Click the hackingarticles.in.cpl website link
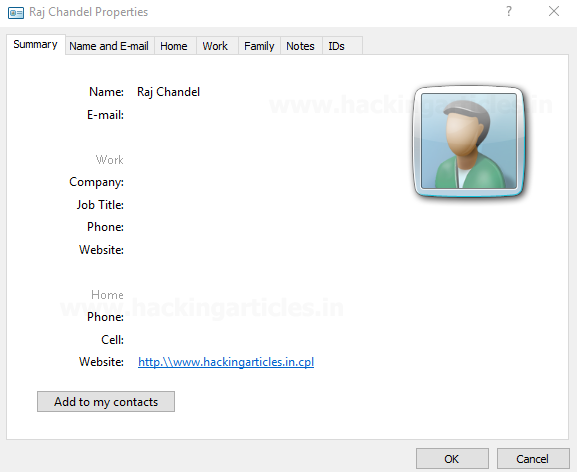Viewport: 577px width, 472px height. (226, 362)
